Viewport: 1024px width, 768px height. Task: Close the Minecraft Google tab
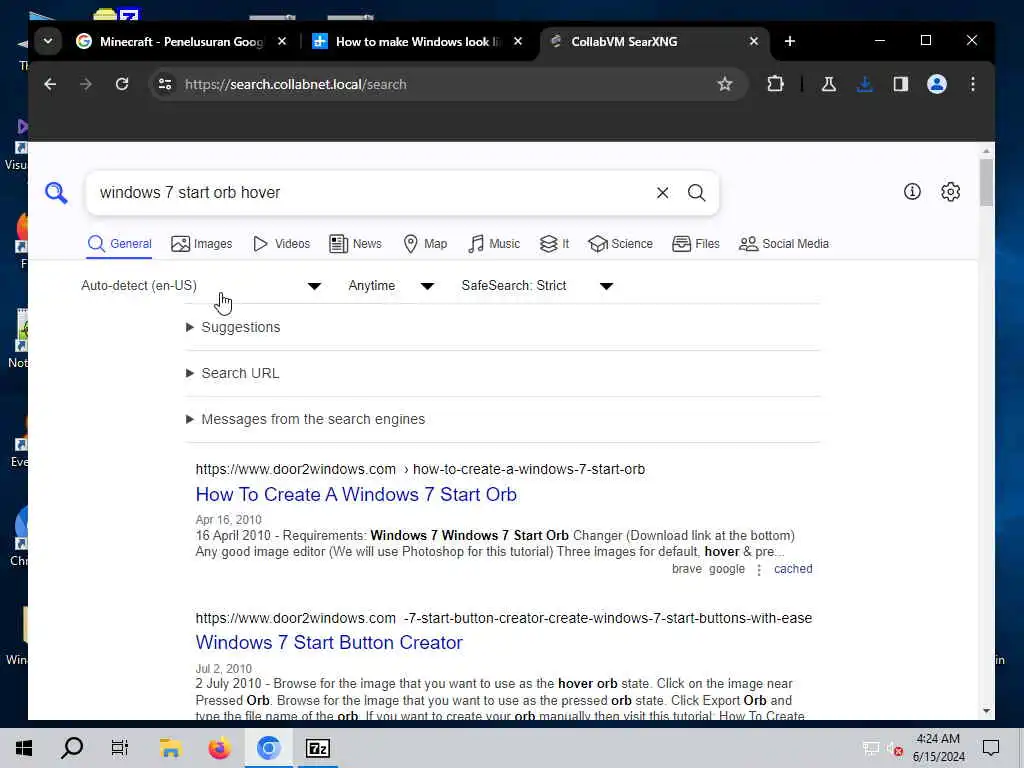(281, 42)
